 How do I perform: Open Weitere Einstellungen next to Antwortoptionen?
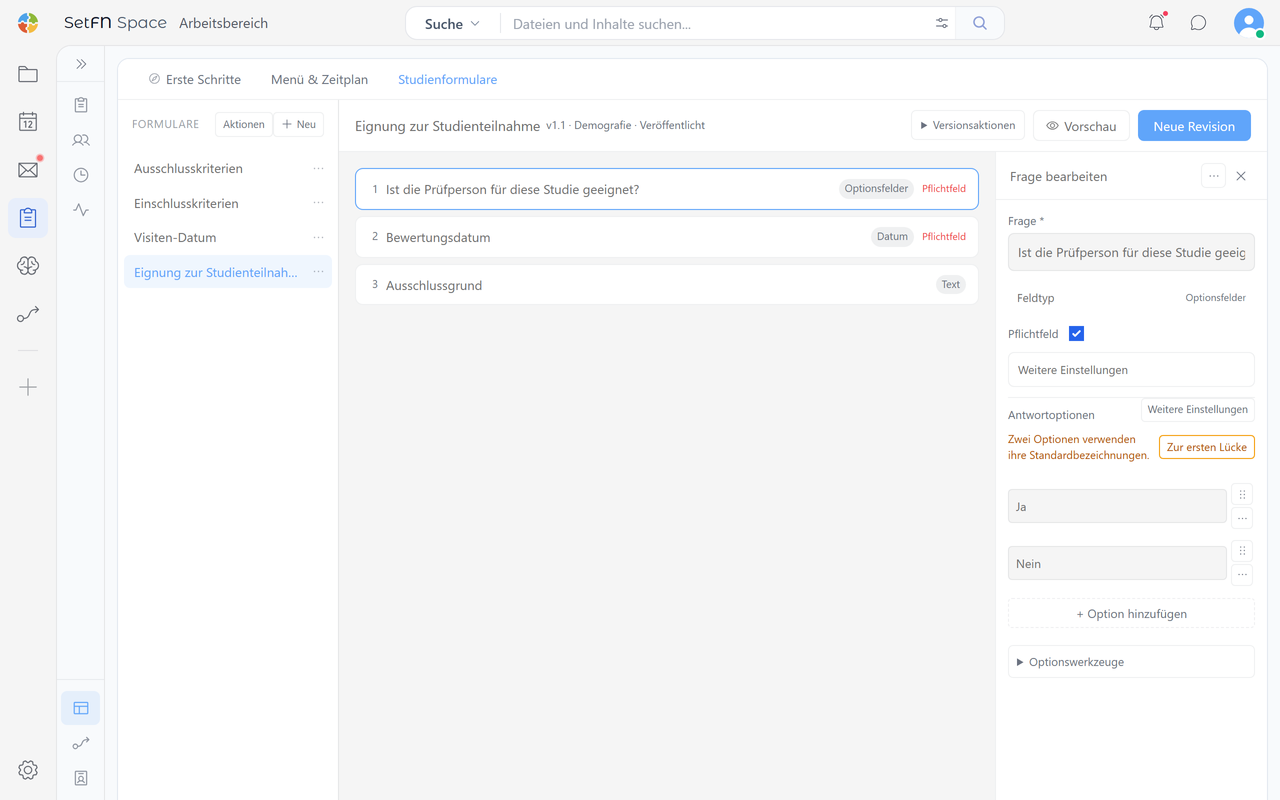coord(1198,410)
